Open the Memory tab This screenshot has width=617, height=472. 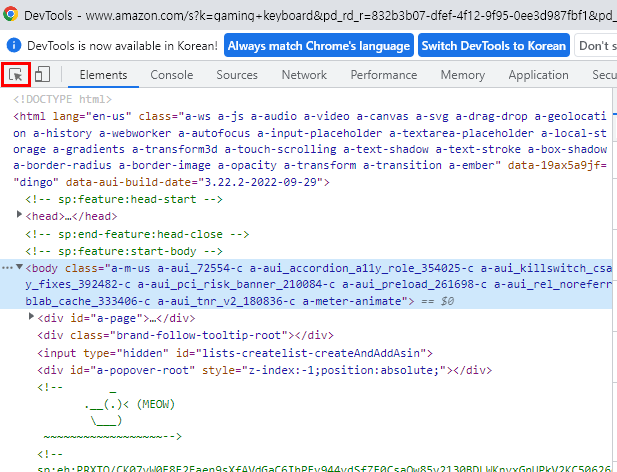(x=463, y=75)
